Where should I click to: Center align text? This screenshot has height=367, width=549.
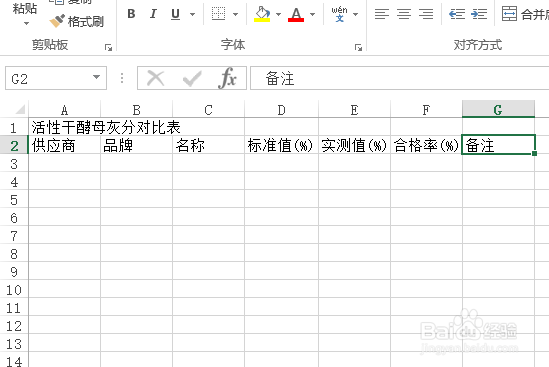tap(404, 14)
